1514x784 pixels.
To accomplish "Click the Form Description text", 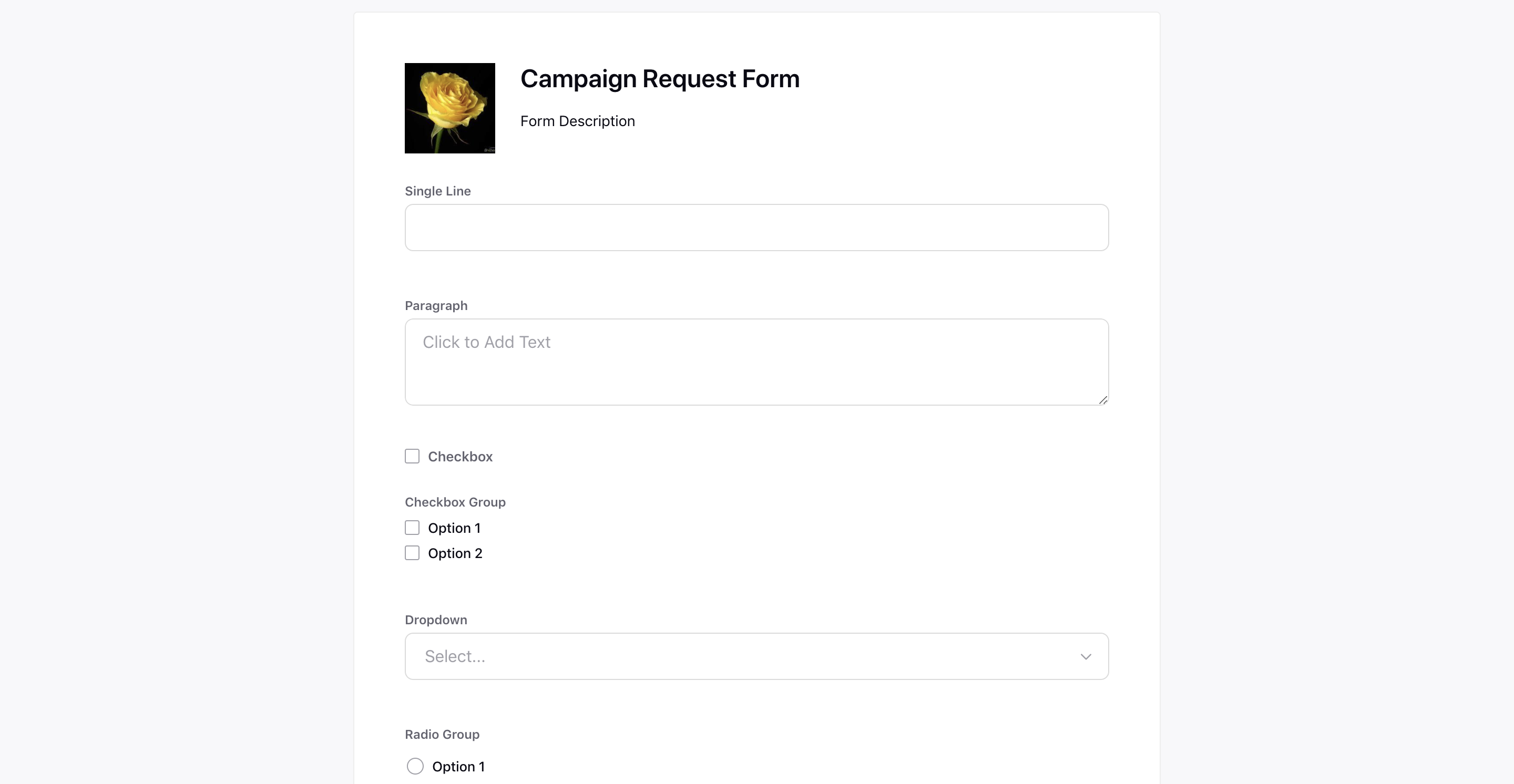I will (577, 120).
